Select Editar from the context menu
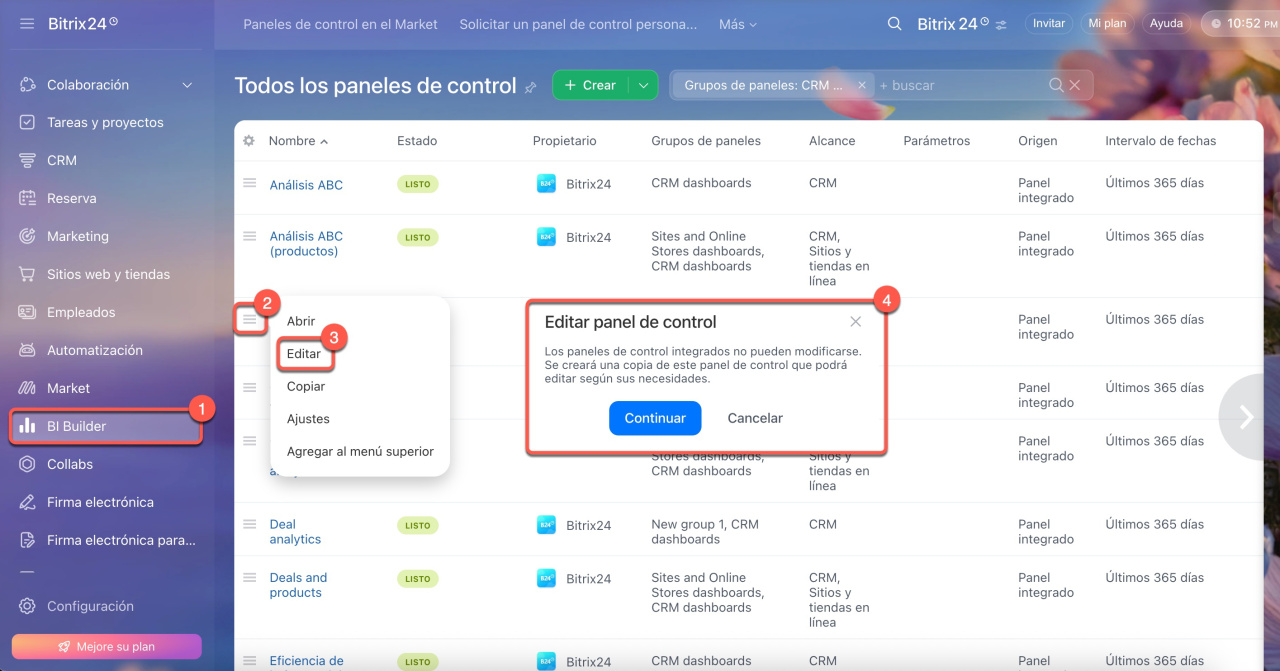Image resolution: width=1280 pixels, height=671 pixels. (304, 354)
